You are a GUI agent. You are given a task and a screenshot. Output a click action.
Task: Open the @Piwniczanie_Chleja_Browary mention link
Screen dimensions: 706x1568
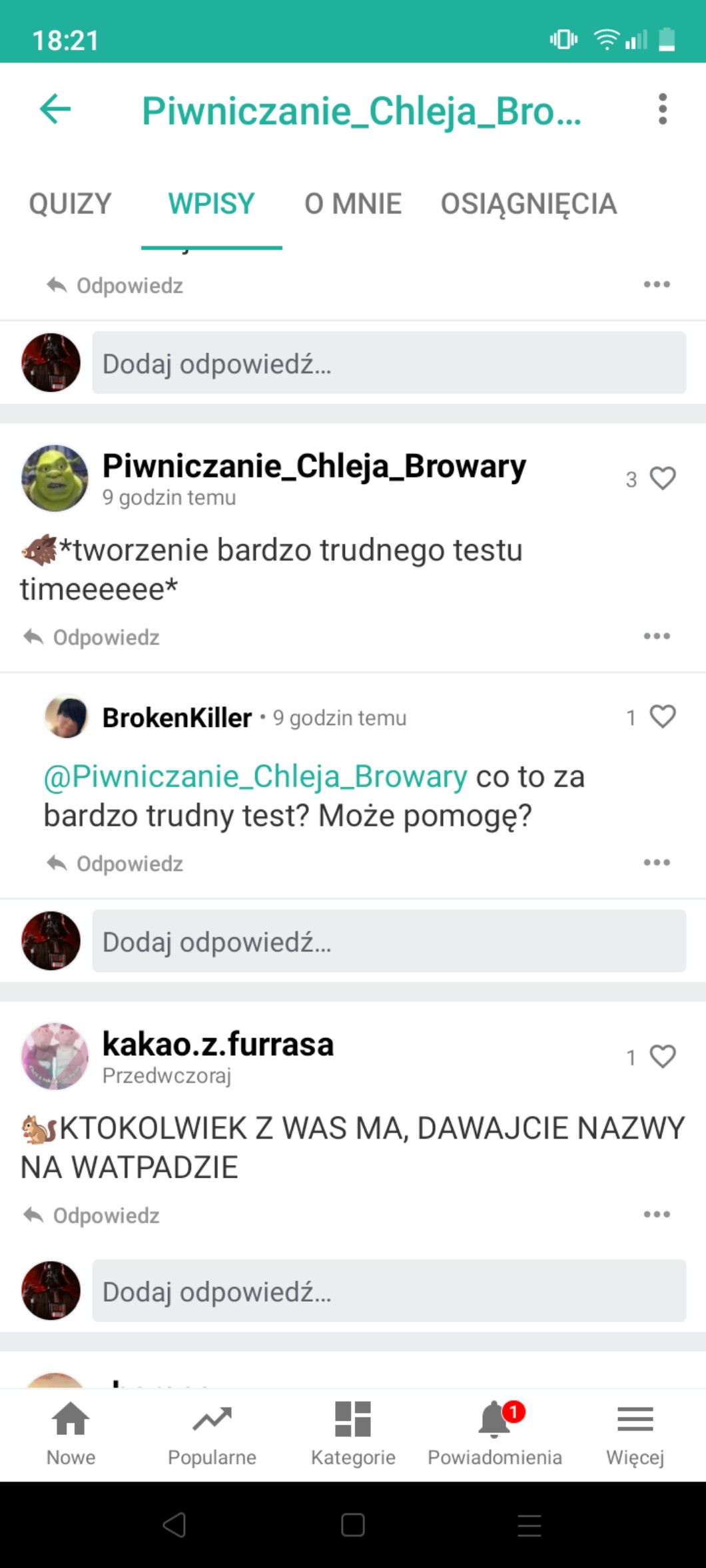coord(256,776)
